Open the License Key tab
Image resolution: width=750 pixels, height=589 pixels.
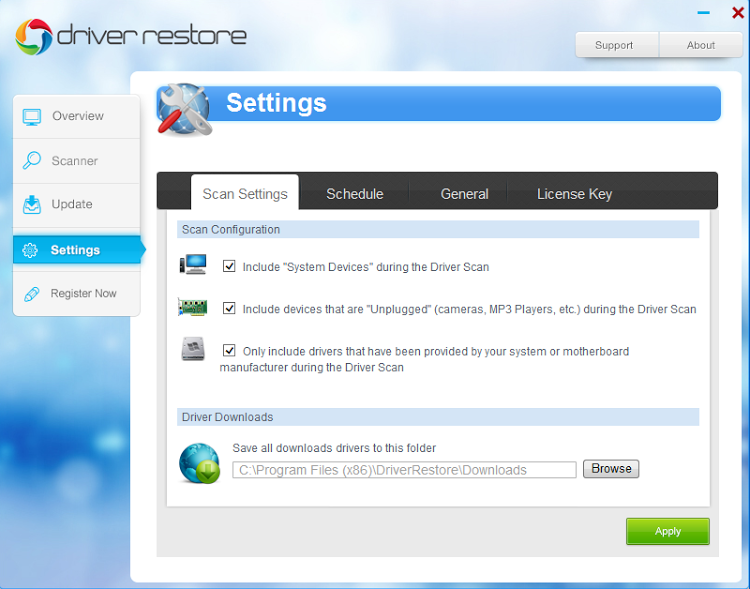574,194
